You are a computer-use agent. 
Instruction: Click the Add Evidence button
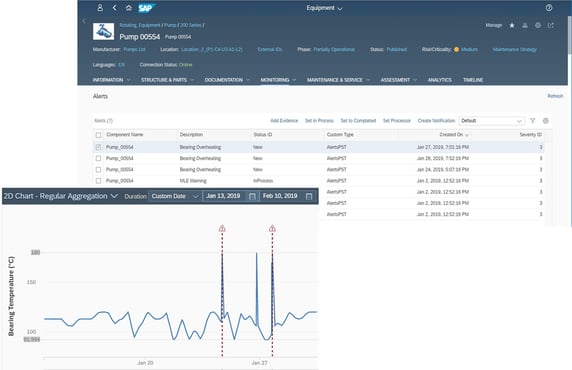point(284,121)
